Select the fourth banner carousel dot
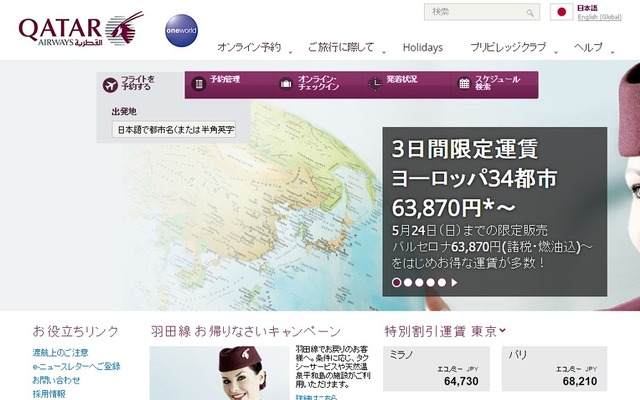The height and width of the screenshot is (400, 640). tap(430, 282)
